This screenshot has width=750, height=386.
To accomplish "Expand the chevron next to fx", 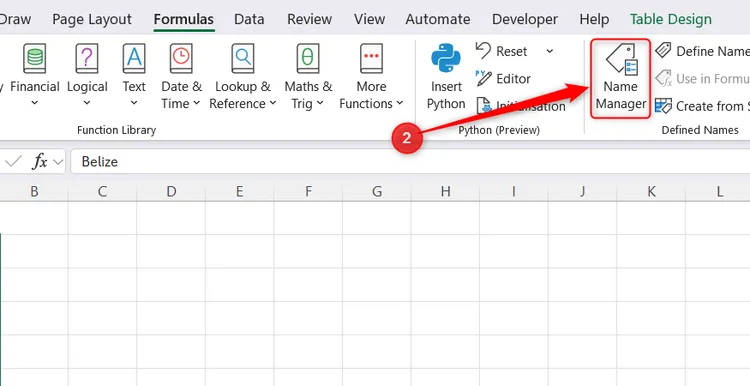I will tap(58, 163).
